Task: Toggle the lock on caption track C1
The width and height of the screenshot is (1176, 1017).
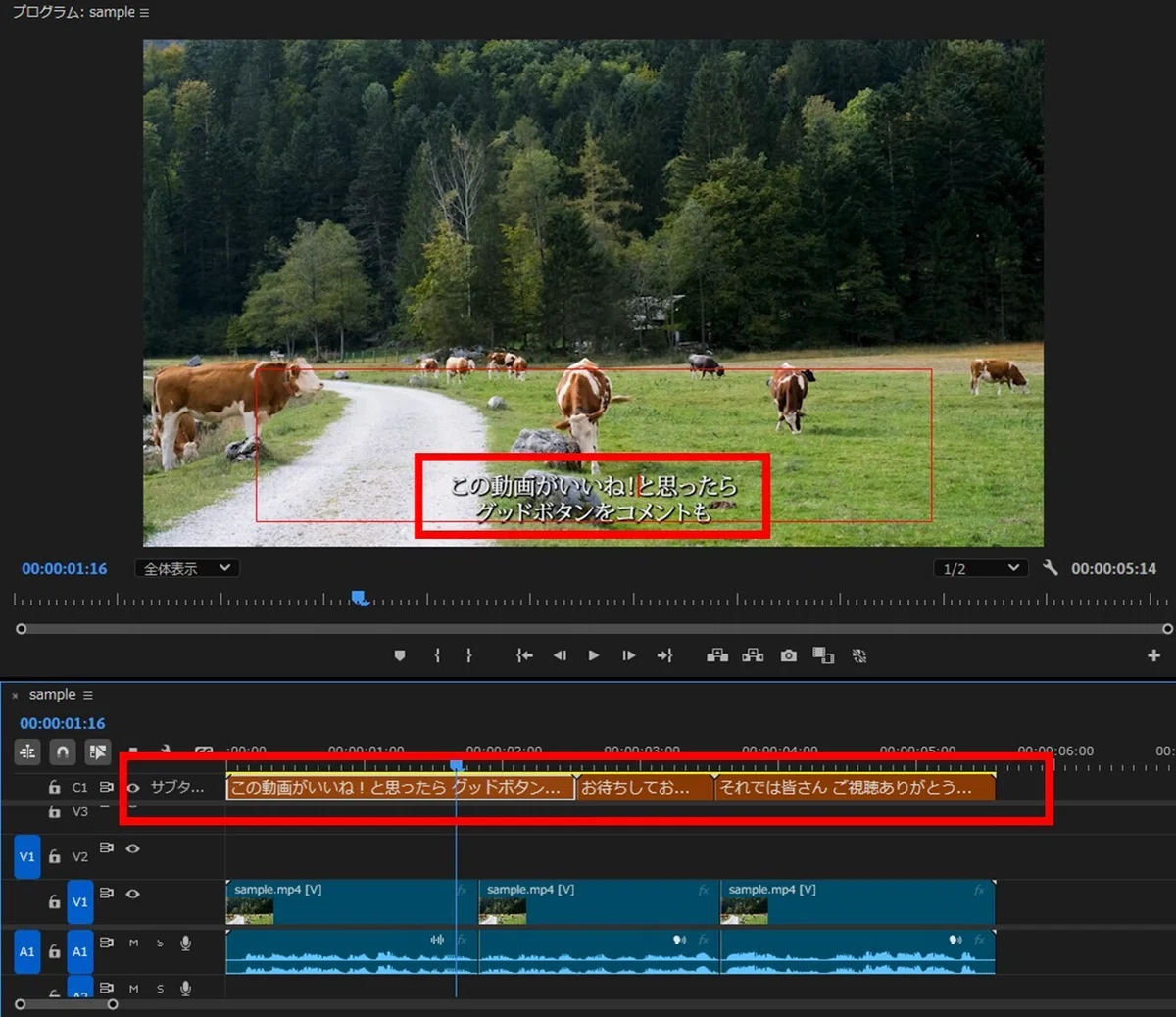Action: coord(54,787)
